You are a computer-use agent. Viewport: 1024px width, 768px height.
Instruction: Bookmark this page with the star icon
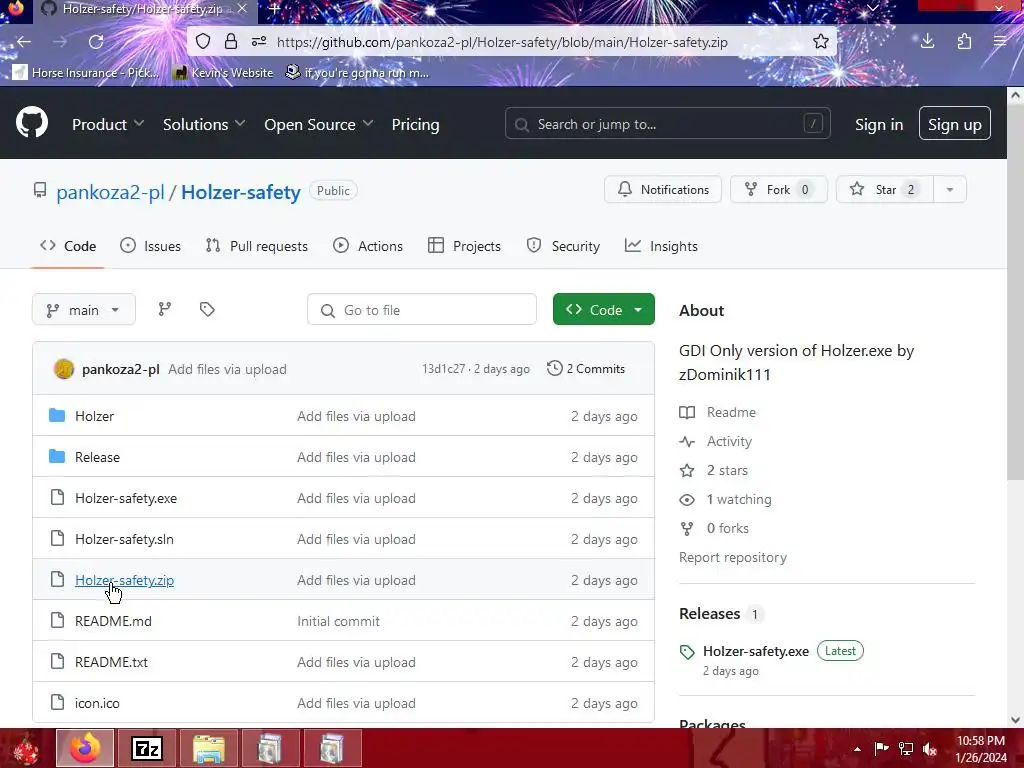[821, 42]
